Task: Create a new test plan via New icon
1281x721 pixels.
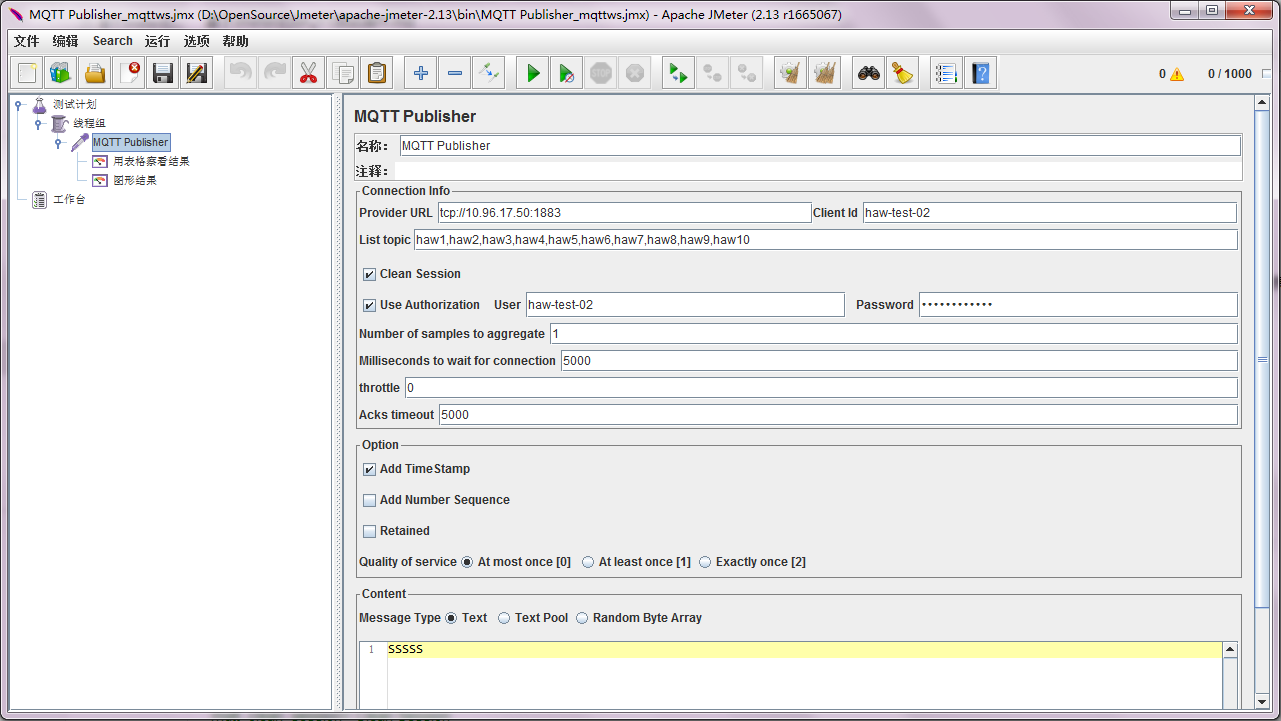Action: pyautogui.click(x=27, y=73)
